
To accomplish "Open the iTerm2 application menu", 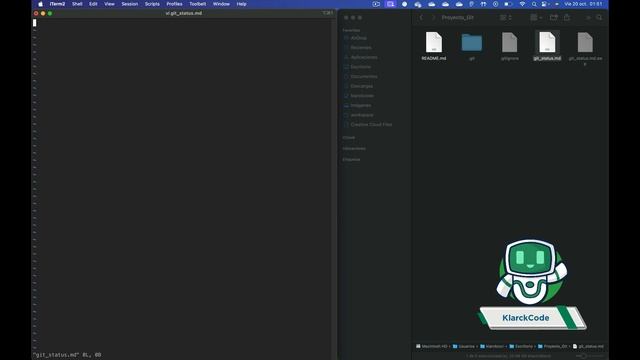I will click(x=57, y=4).
